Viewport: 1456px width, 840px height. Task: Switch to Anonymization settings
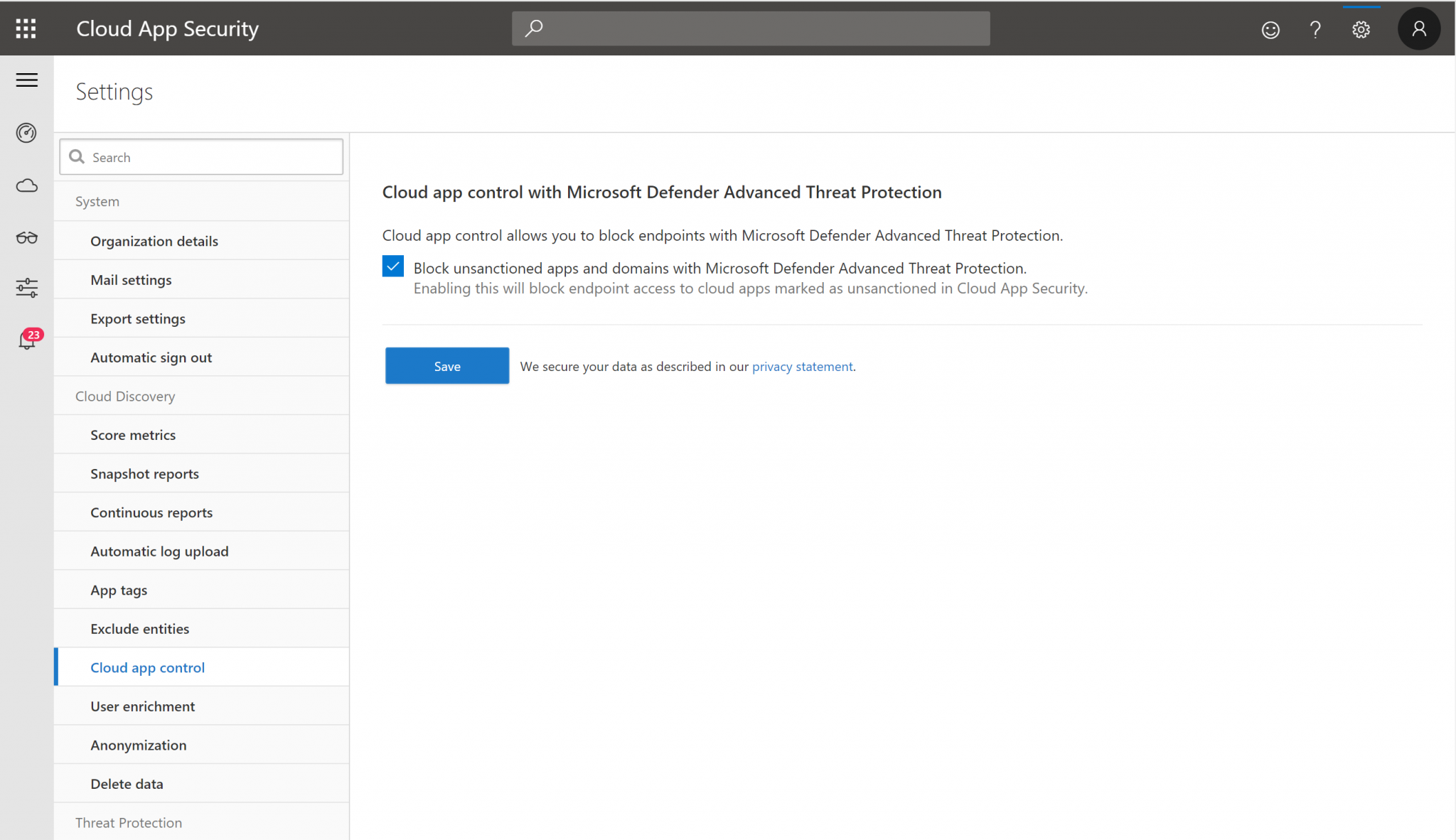(x=139, y=745)
